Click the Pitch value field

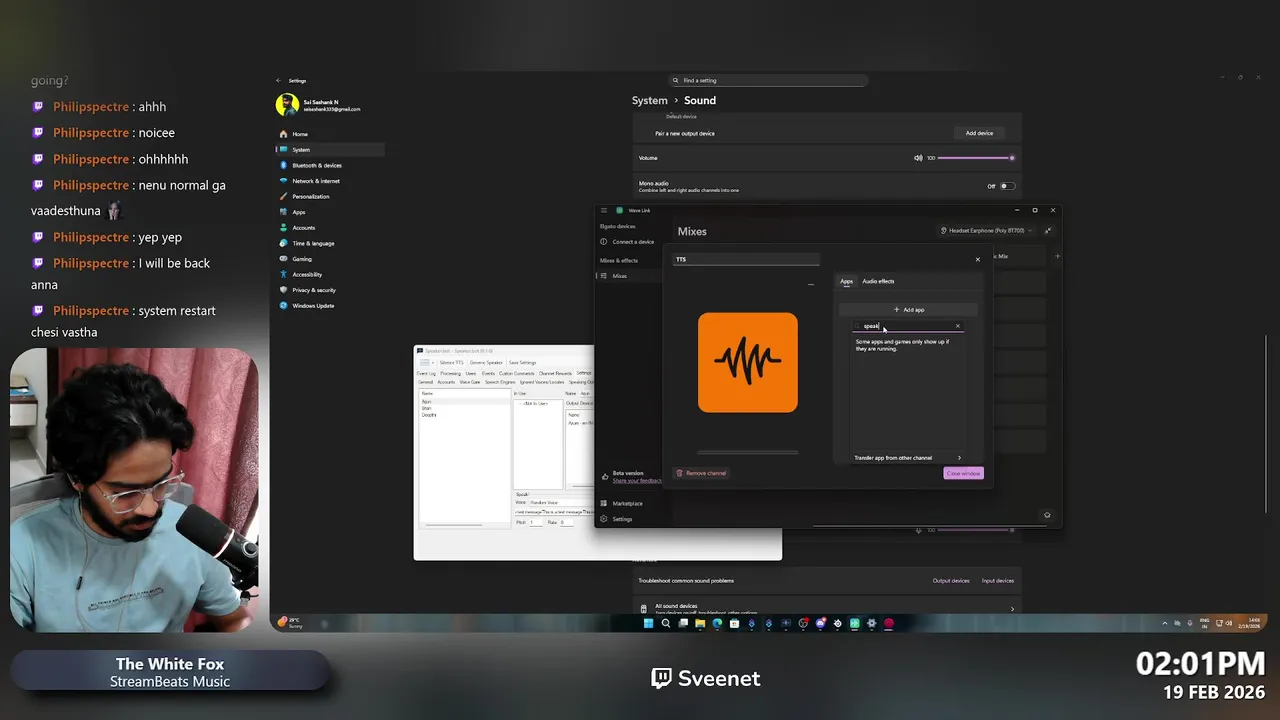tap(536, 522)
